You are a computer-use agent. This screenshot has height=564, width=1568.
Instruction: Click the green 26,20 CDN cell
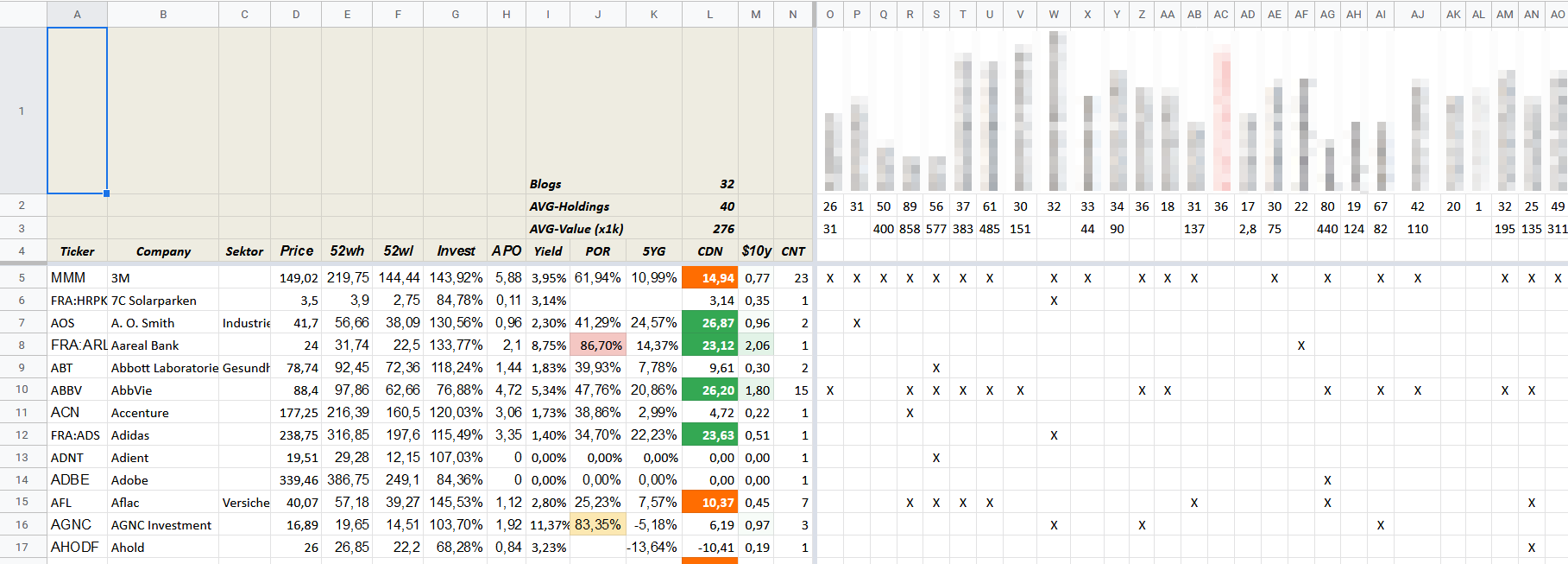coord(710,390)
